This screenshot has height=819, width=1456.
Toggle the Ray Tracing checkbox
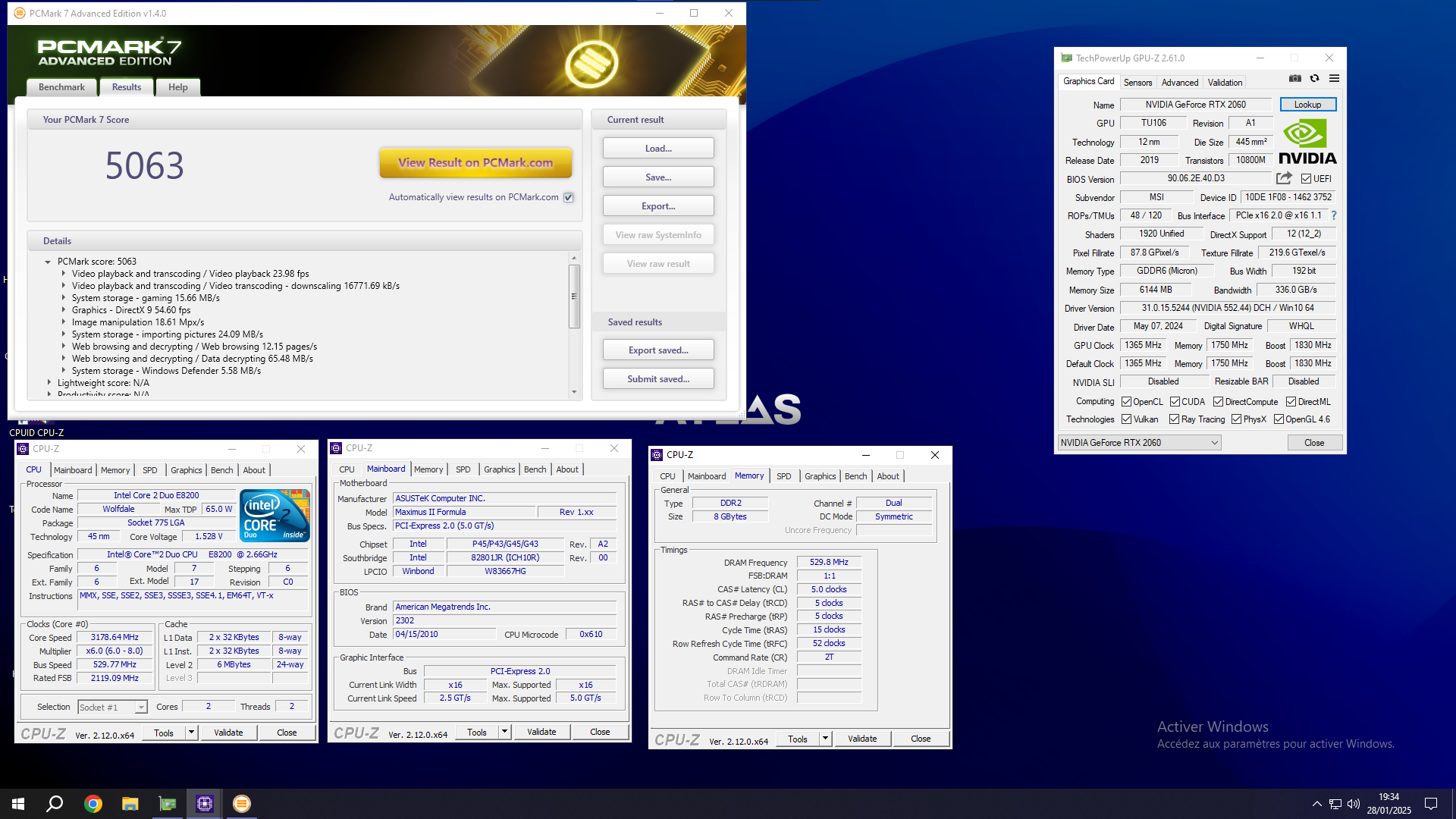click(x=1174, y=419)
